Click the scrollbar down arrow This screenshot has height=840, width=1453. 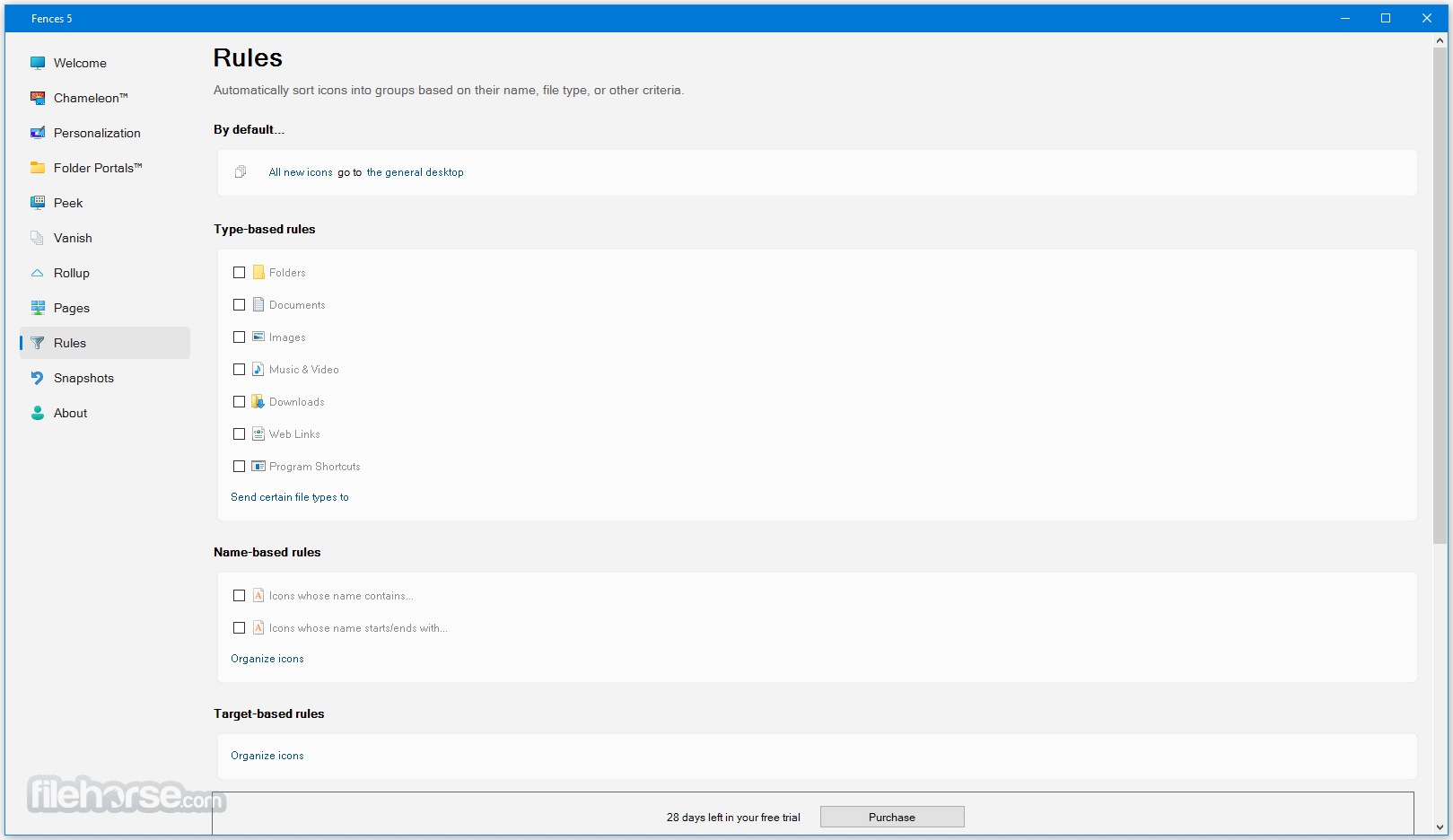click(1440, 827)
